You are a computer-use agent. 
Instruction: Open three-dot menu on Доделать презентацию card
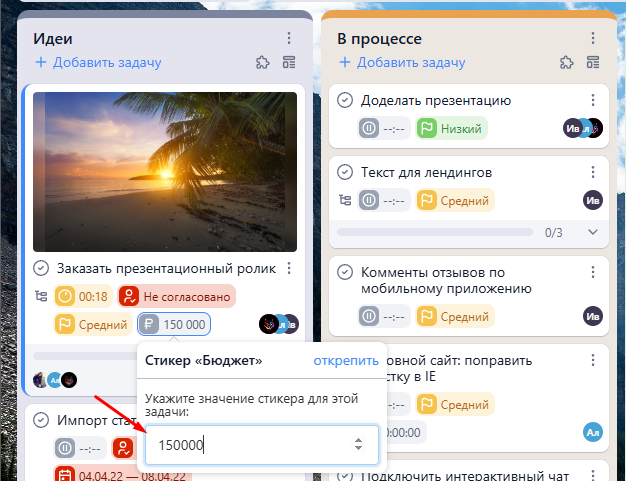click(592, 100)
